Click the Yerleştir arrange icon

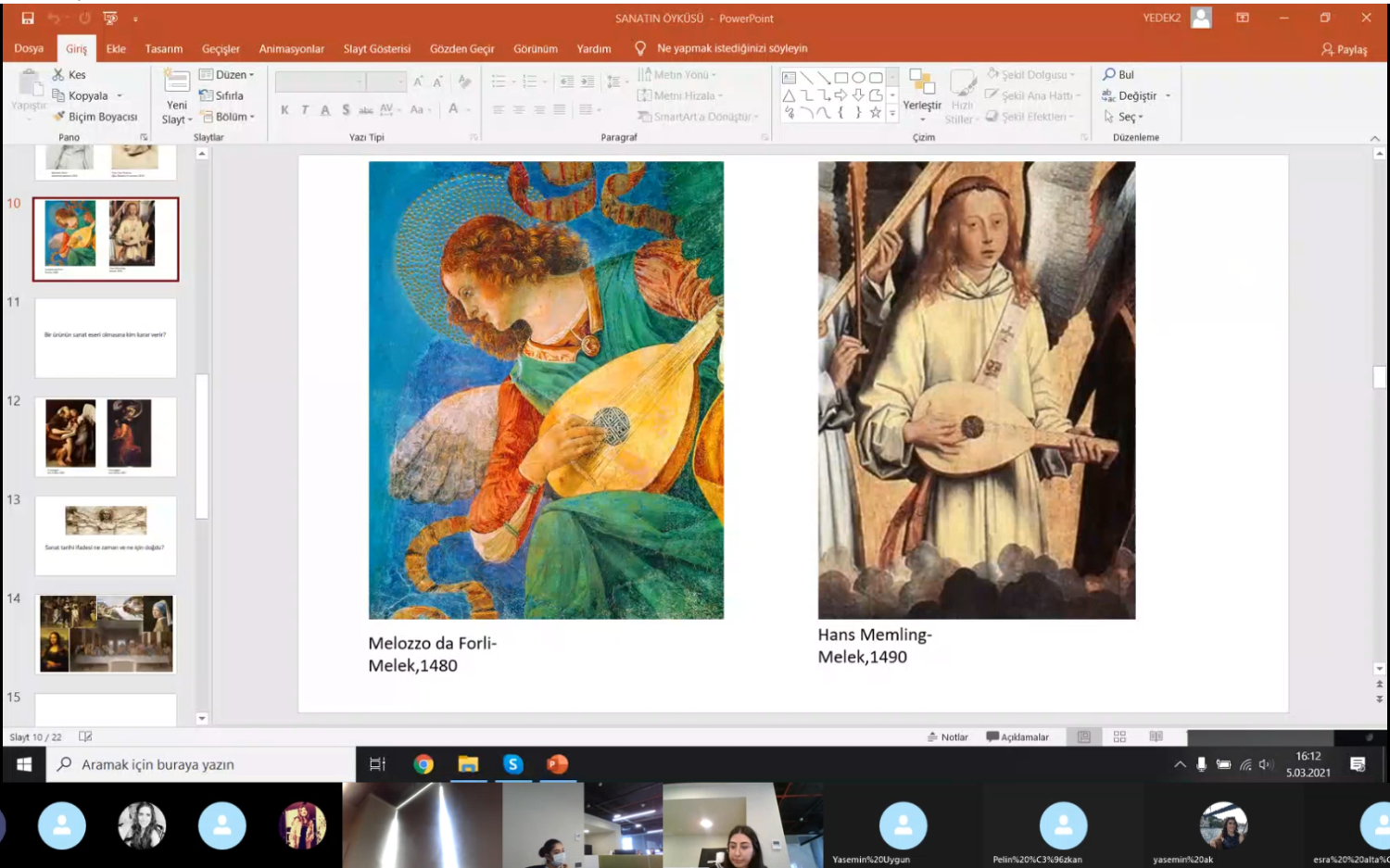[922, 82]
